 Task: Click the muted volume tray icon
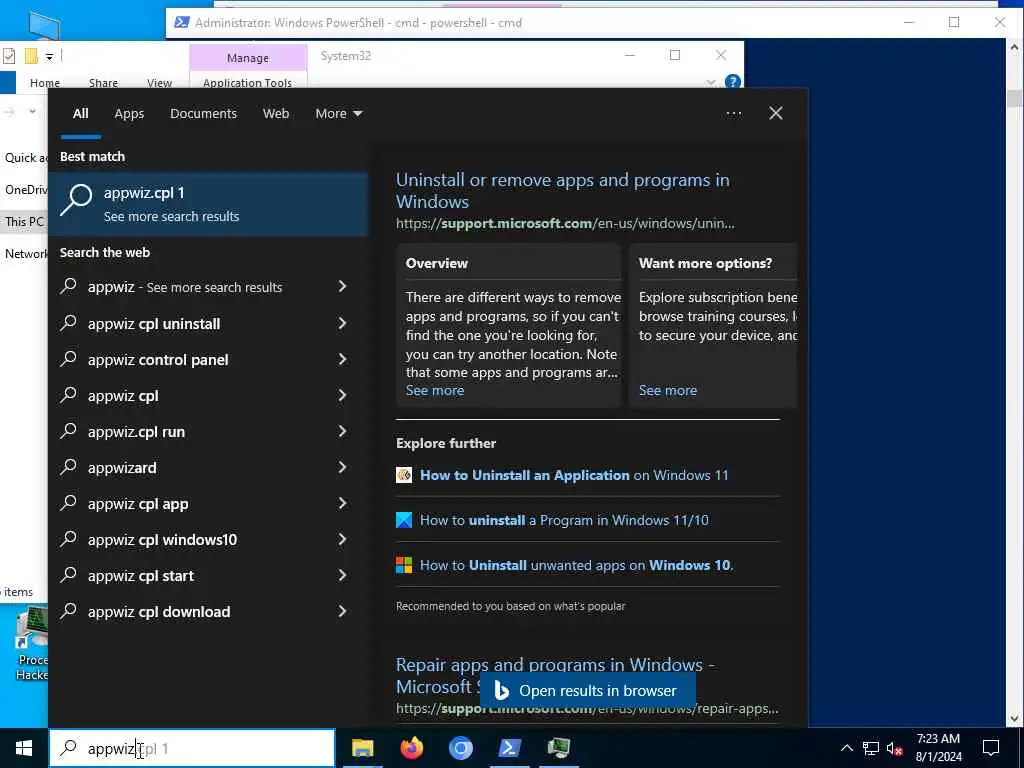pos(895,748)
